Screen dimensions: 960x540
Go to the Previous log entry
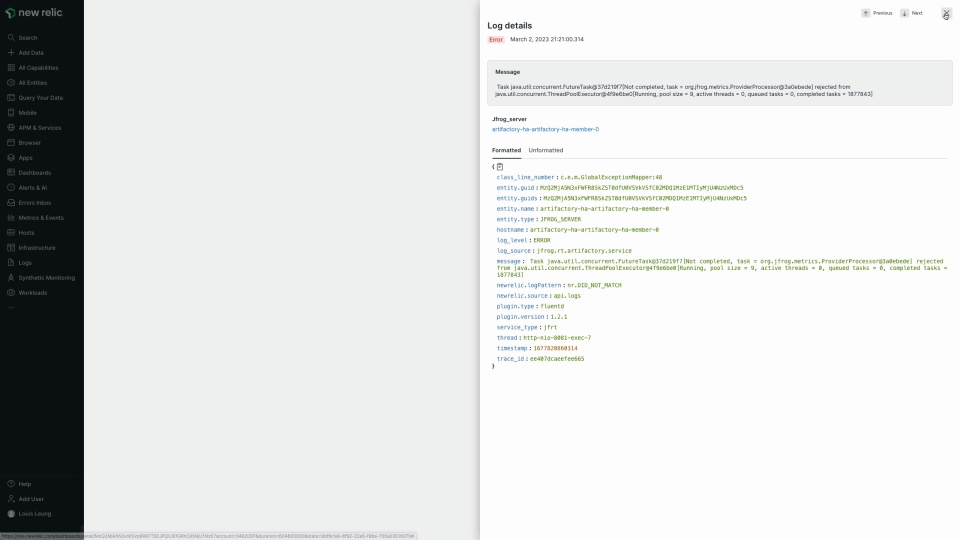tap(877, 13)
